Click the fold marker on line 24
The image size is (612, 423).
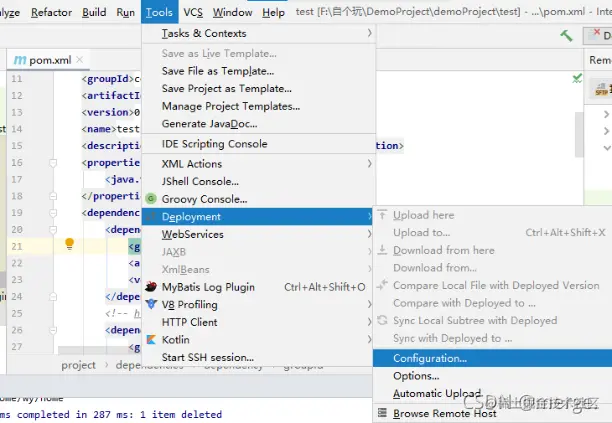(x=53, y=297)
